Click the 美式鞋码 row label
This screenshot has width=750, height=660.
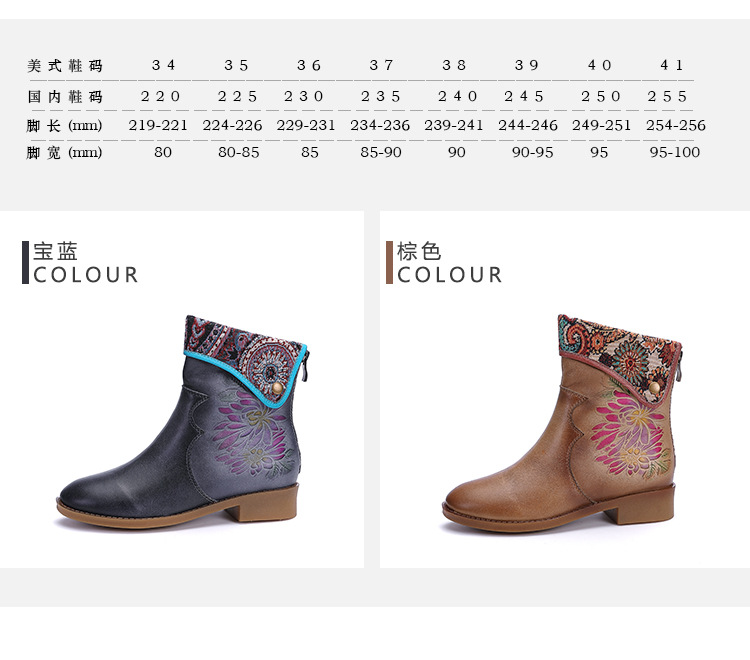[65, 66]
